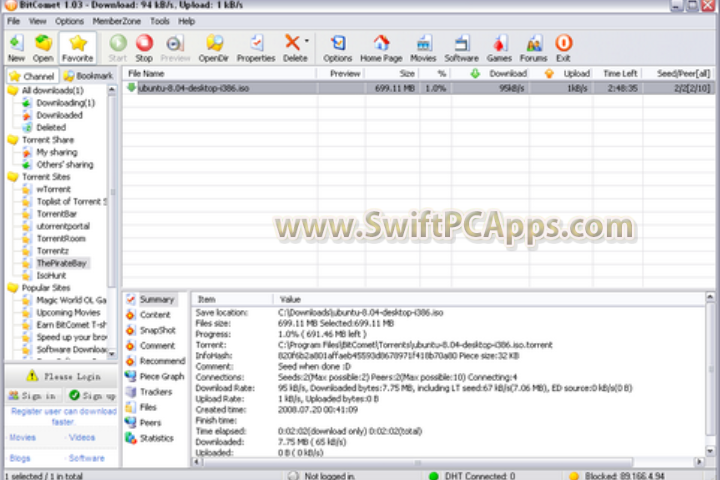Open Upcoming Movies entry
Image resolution: width=720 pixels, height=480 pixels.
(68, 313)
